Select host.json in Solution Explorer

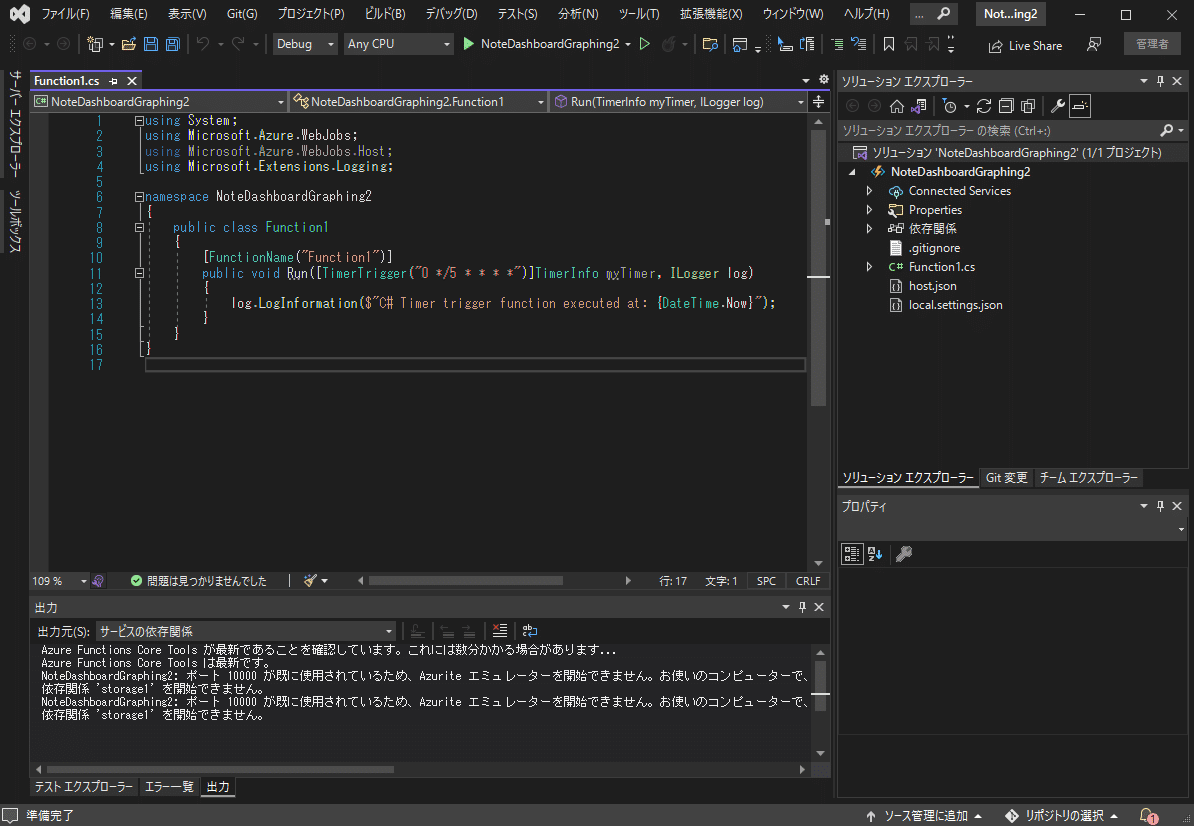pos(932,286)
